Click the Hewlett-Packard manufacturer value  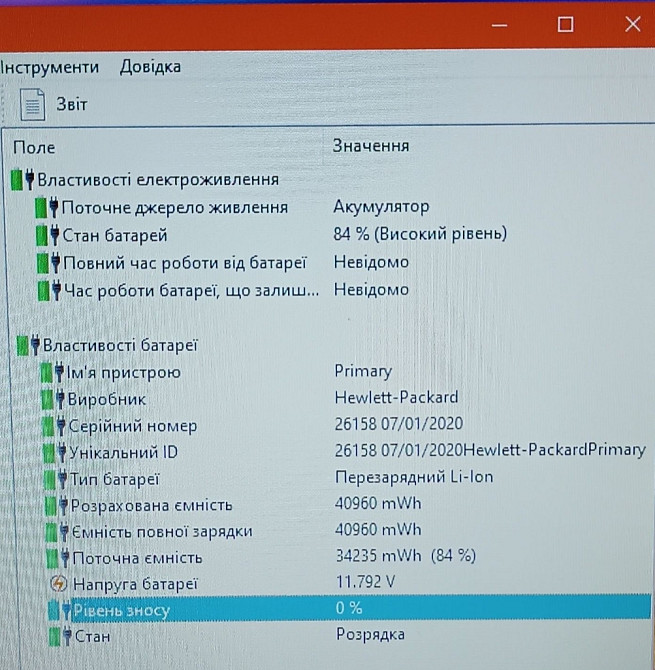coord(396,397)
